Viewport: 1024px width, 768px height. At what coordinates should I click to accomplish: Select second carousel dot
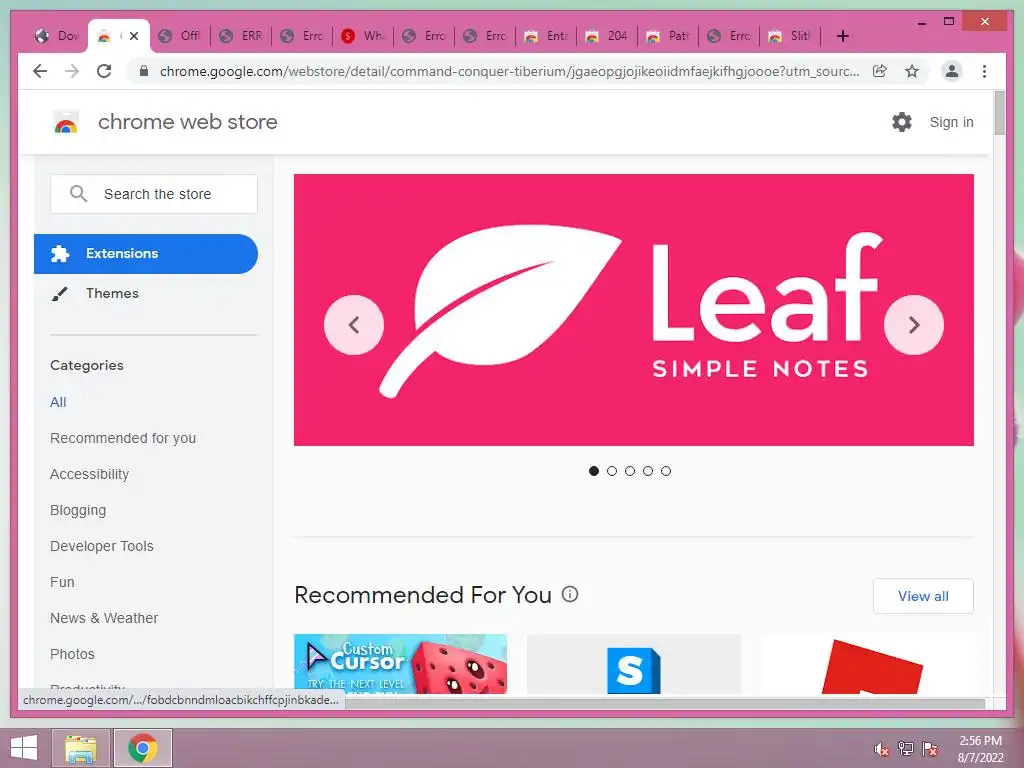click(x=612, y=471)
